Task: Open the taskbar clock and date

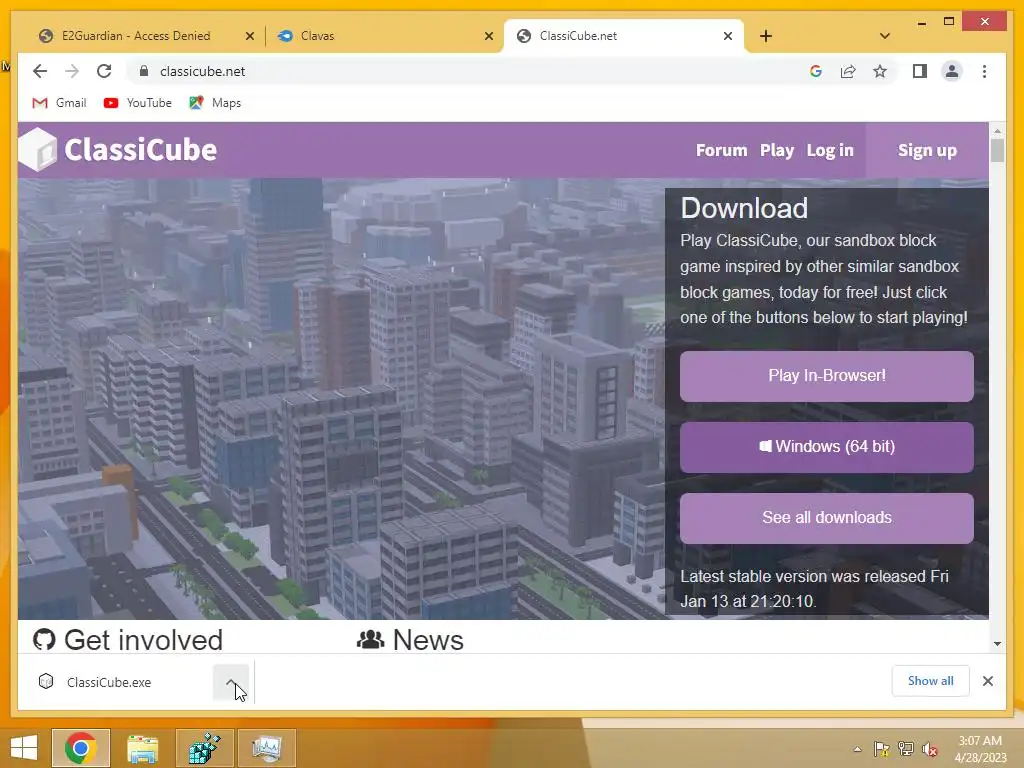Action: coord(980,749)
